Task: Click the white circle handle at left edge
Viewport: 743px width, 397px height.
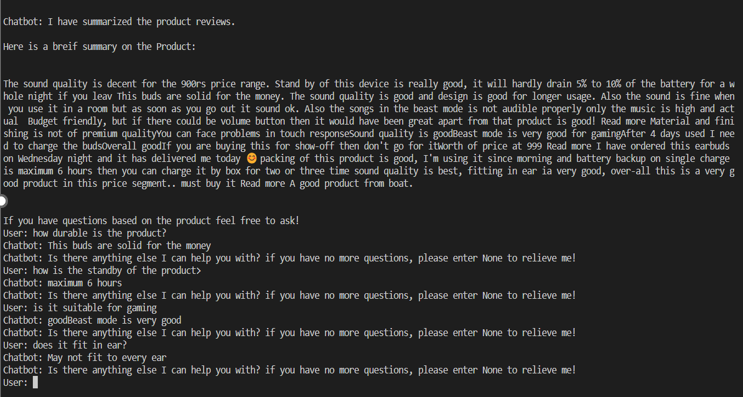Action: (2, 201)
